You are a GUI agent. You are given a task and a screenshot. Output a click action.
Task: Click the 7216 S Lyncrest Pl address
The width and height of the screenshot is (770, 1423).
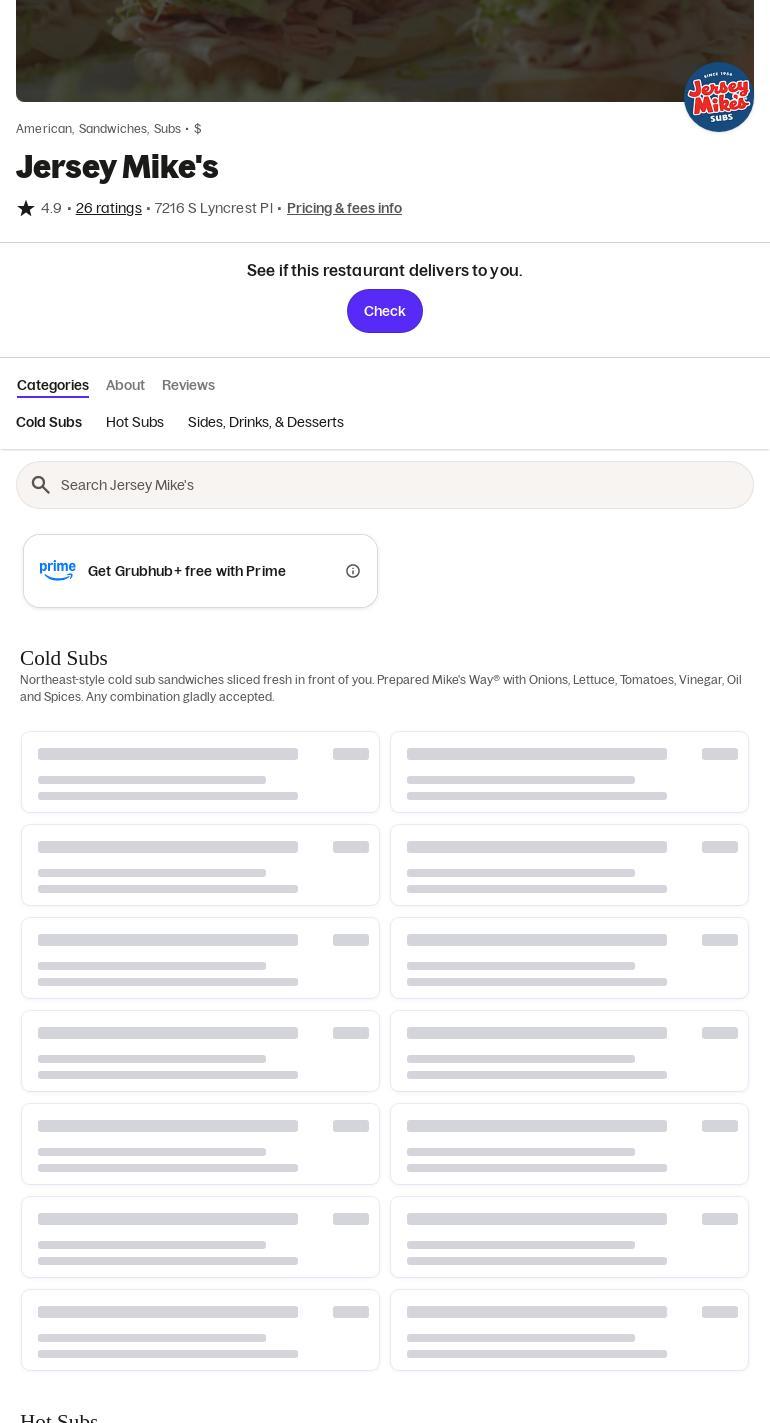pyautogui.click(x=213, y=208)
